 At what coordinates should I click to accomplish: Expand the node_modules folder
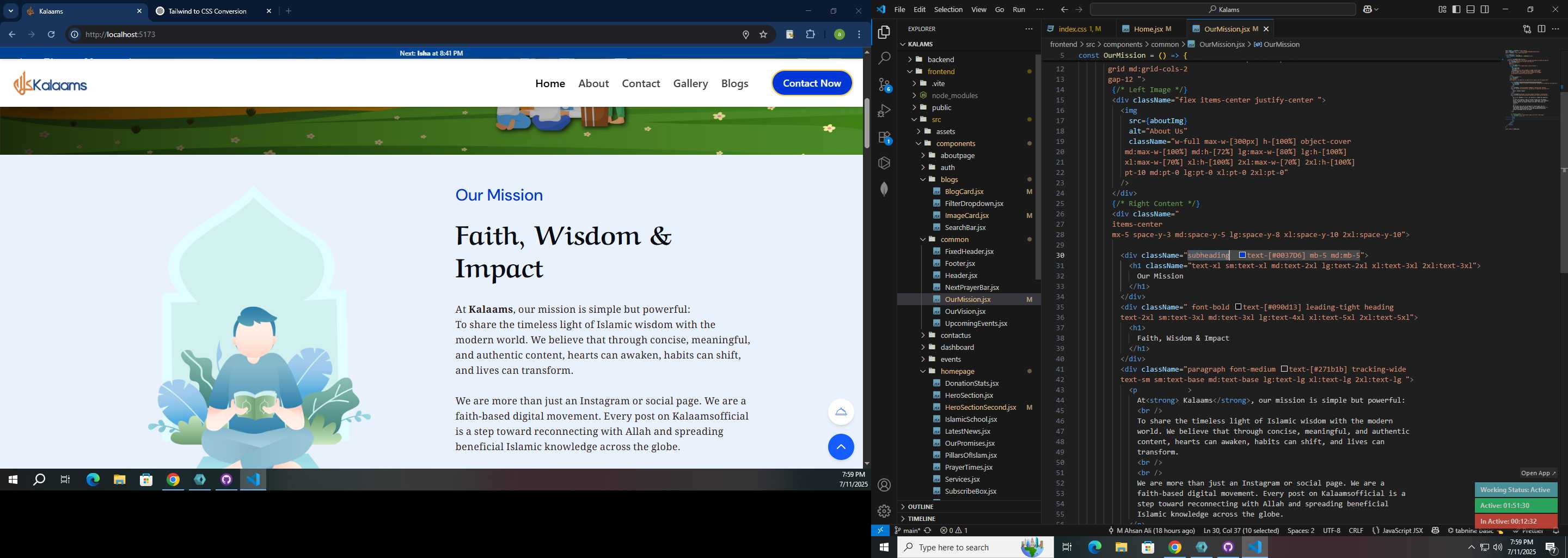click(954, 96)
